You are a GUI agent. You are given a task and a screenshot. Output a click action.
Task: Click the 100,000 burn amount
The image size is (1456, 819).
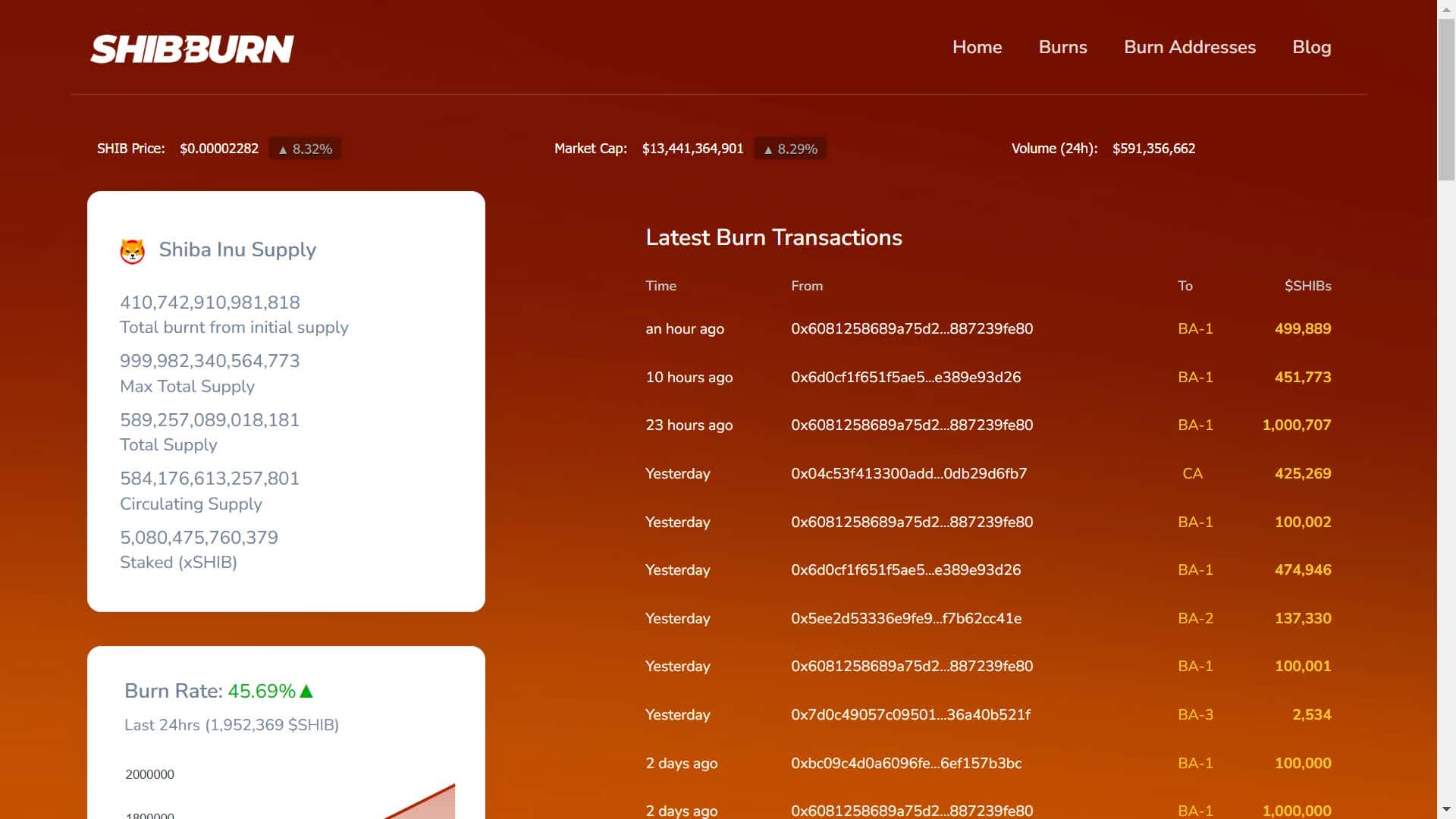tap(1303, 763)
